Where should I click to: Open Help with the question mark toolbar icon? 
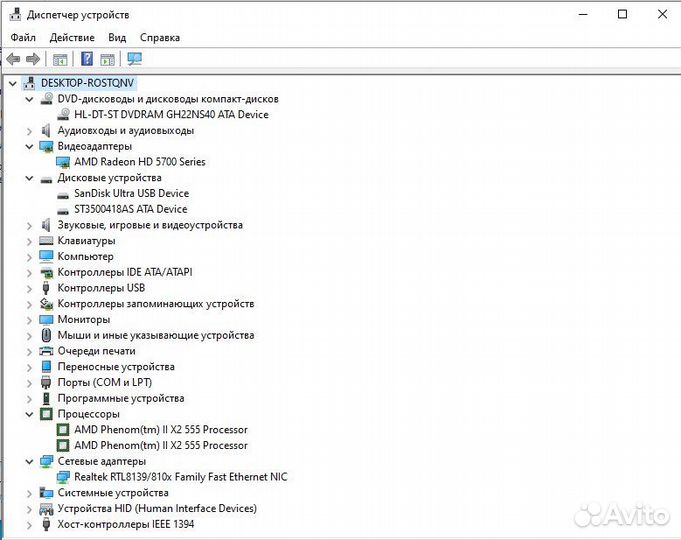pos(87,59)
